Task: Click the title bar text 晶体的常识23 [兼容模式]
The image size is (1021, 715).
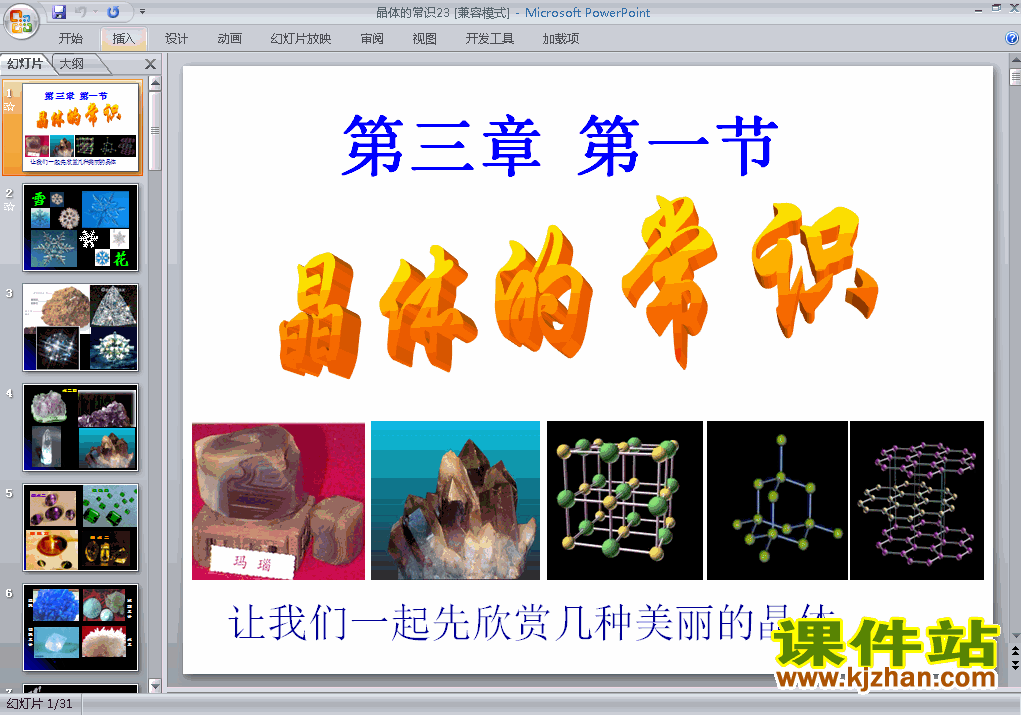Action: 443,12
